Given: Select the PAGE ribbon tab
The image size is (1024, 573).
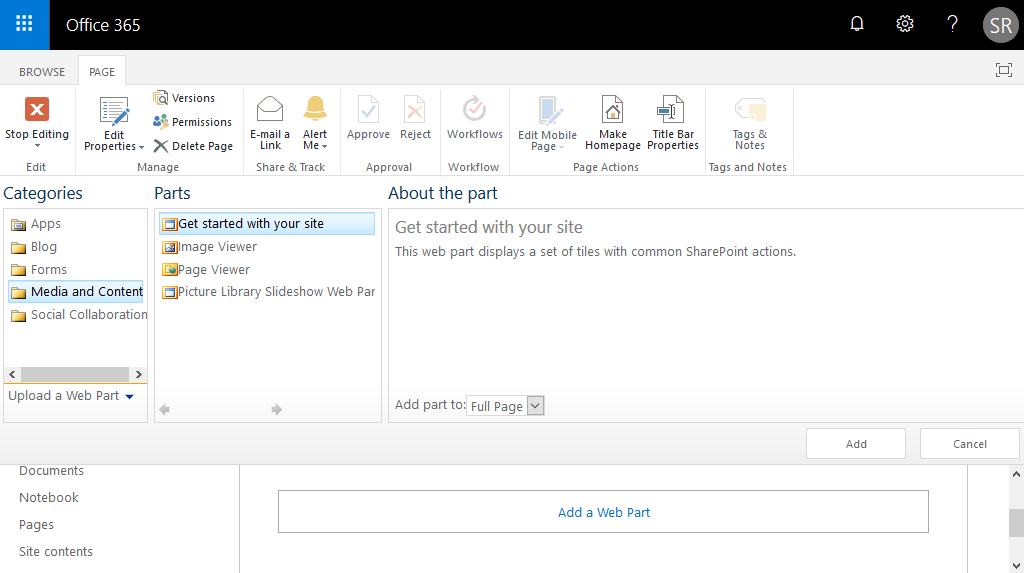Looking at the screenshot, I should pos(102,71).
